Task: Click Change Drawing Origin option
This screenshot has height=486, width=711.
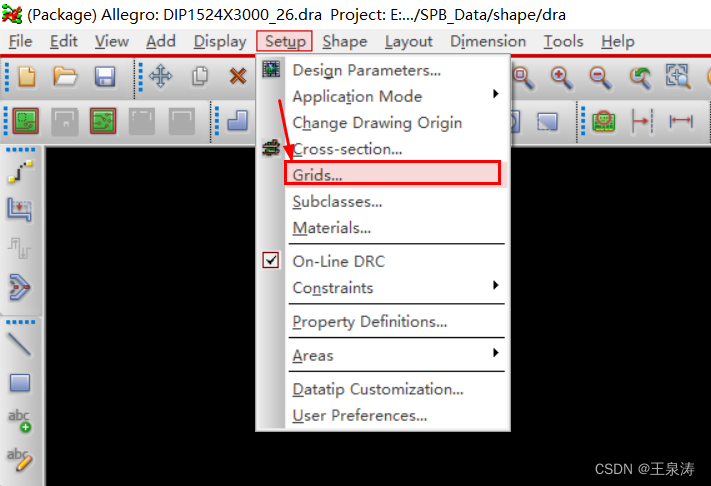Action: pos(377,122)
